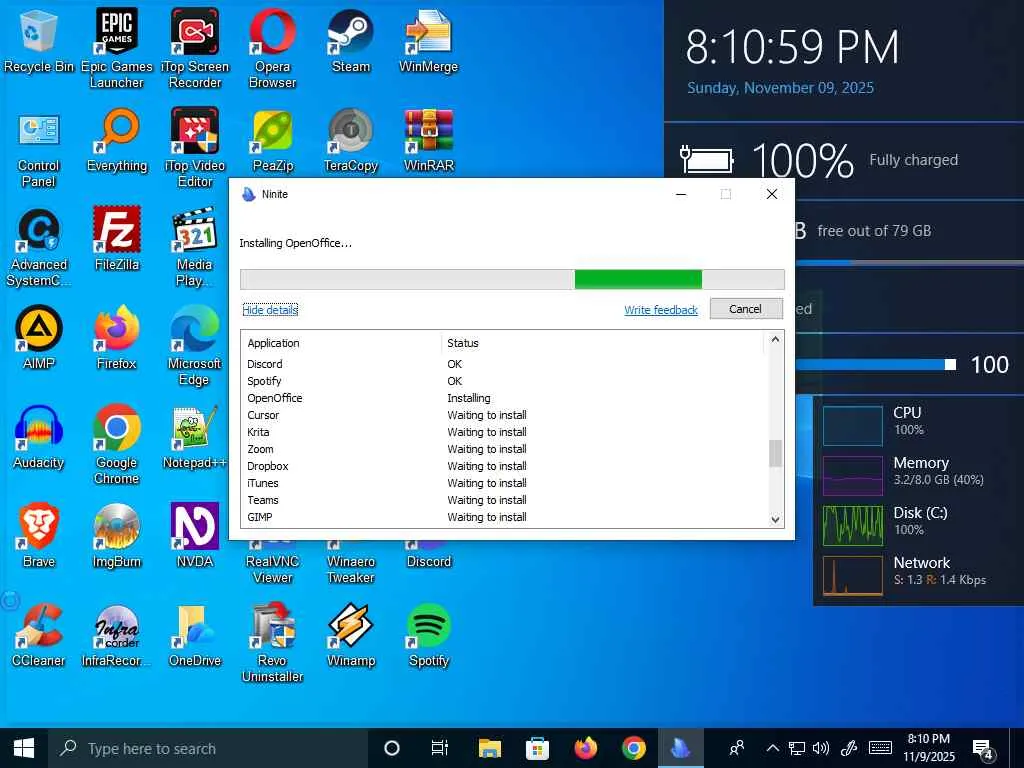Click the Ninite list scroll-up arrow
Viewport: 1024px width, 768px height.
pos(775,339)
